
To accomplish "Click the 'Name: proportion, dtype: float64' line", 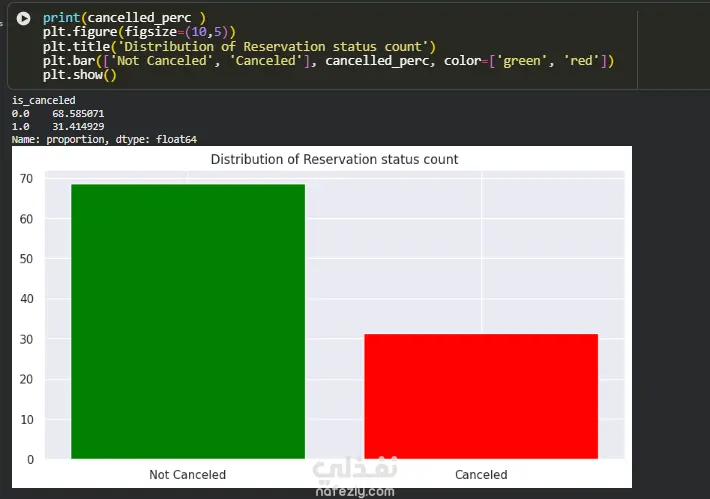I will pos(104,139).
